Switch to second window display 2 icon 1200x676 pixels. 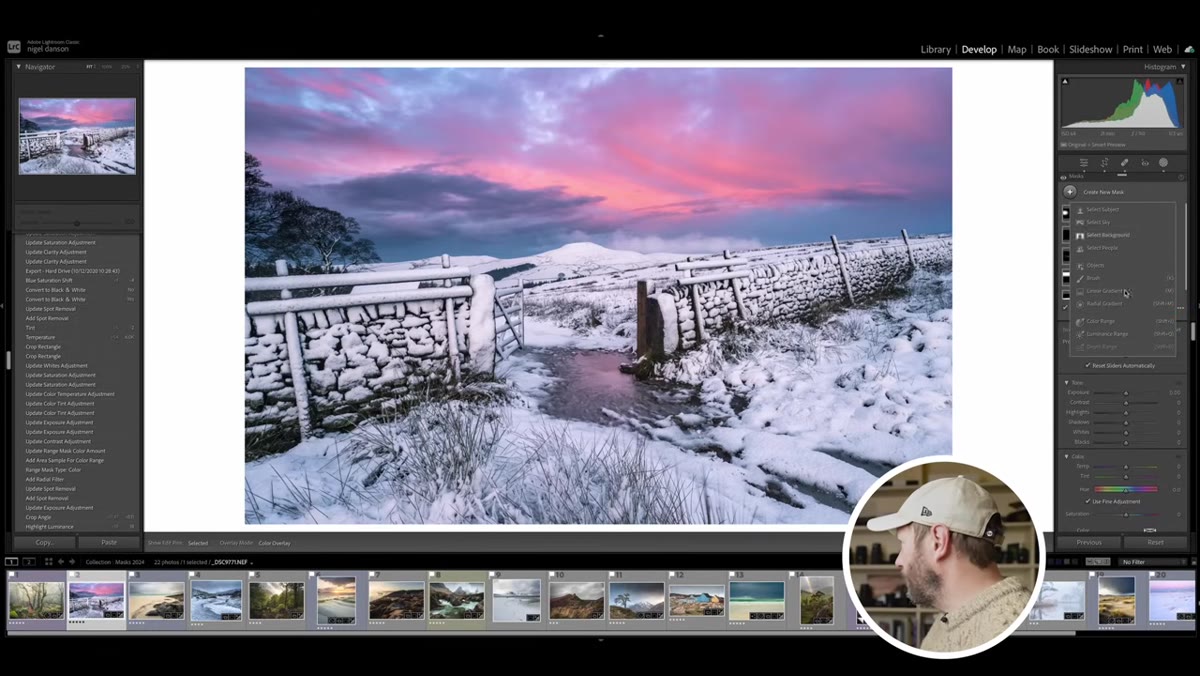(28, 562)
